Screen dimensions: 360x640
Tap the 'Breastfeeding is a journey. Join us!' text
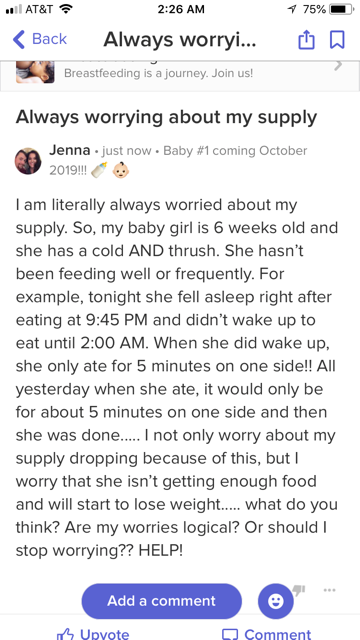coord(158,73)
